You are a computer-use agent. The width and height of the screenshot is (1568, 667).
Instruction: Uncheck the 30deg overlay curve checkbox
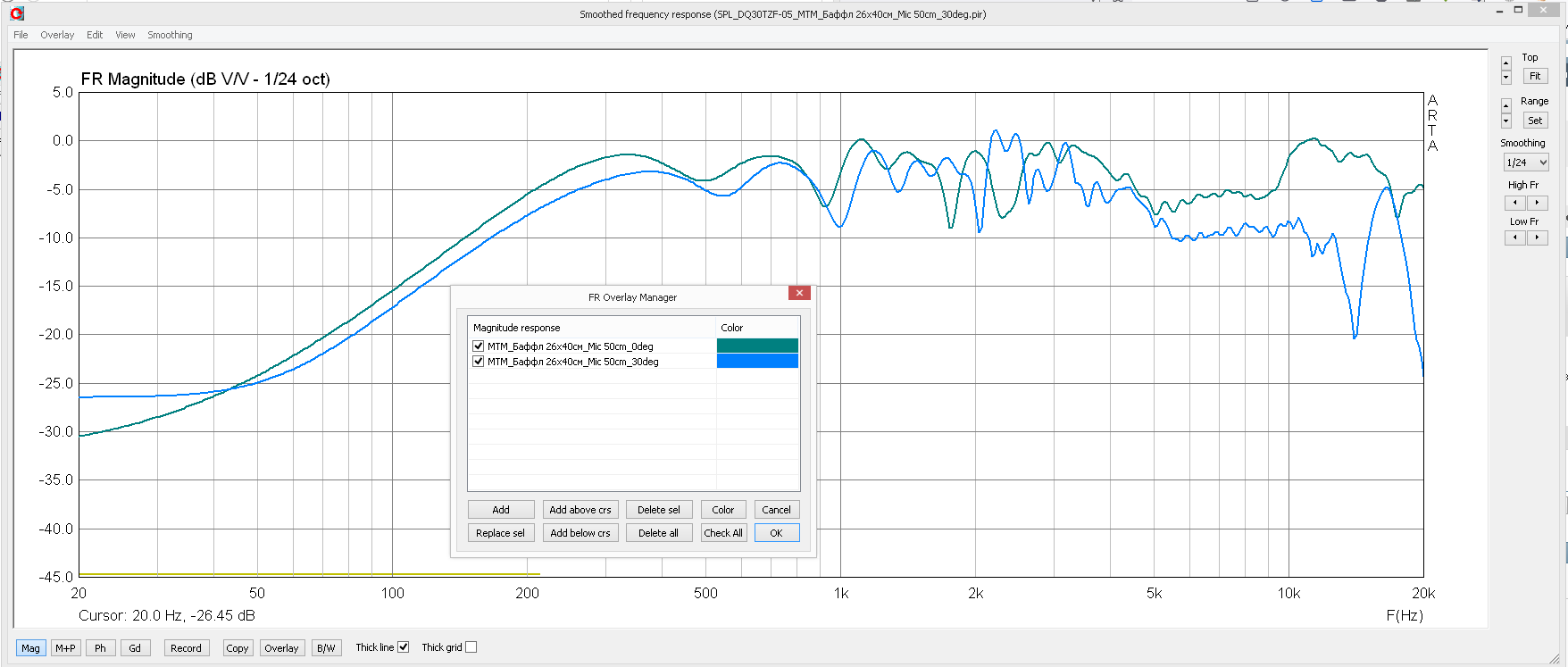tap(479, 362)
